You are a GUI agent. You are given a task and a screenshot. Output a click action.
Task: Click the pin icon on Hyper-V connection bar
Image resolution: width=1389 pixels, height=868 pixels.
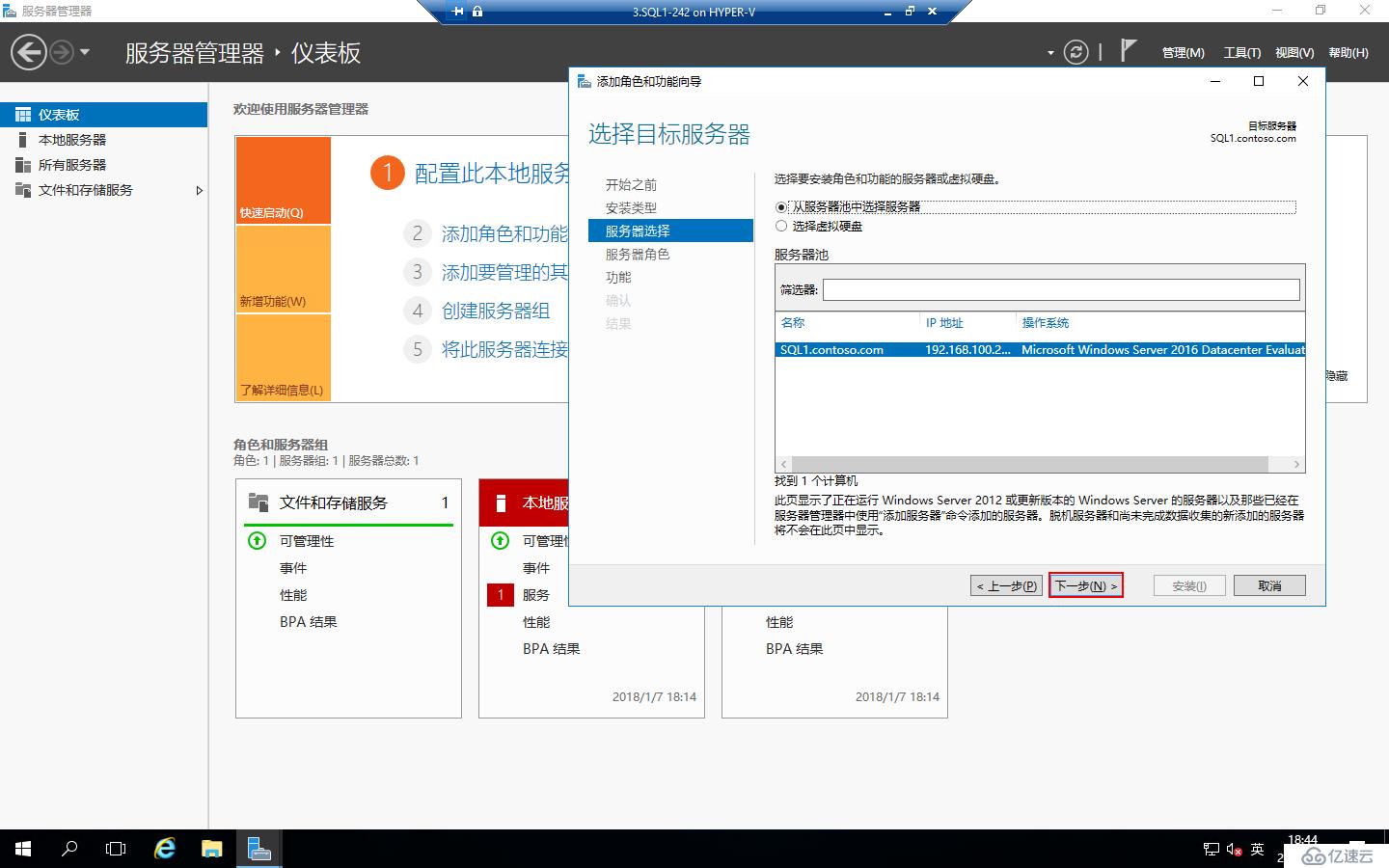(x=457, y=12)
